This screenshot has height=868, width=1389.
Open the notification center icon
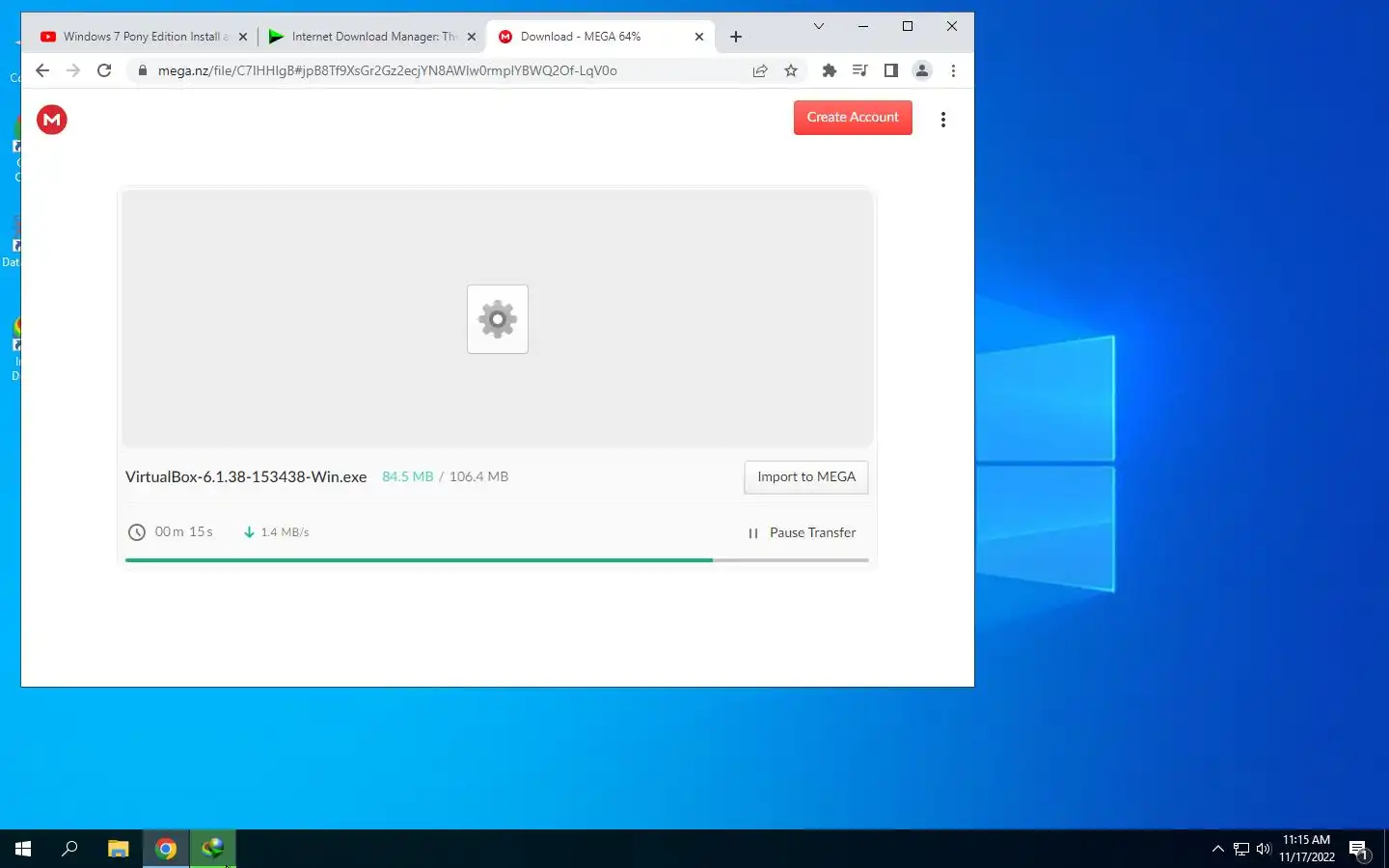pyautogui.click(x=1359, y=850)
